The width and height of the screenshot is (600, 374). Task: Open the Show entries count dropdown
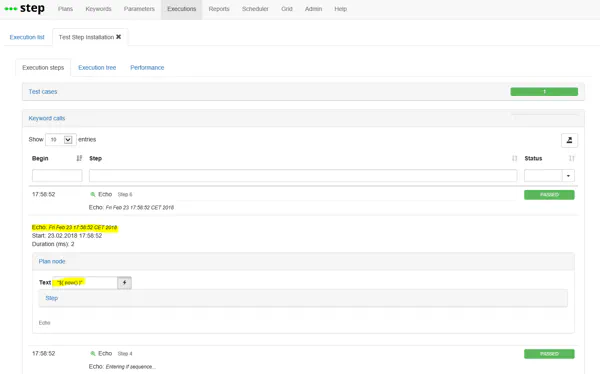point(60,140)
